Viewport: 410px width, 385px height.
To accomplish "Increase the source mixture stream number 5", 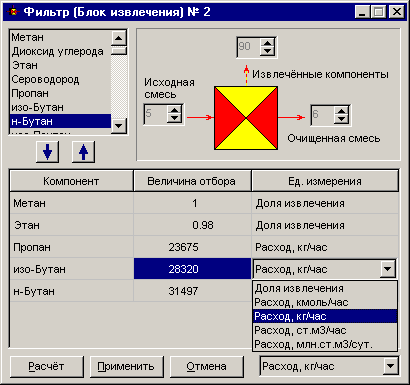I will [x=174, y=109].
